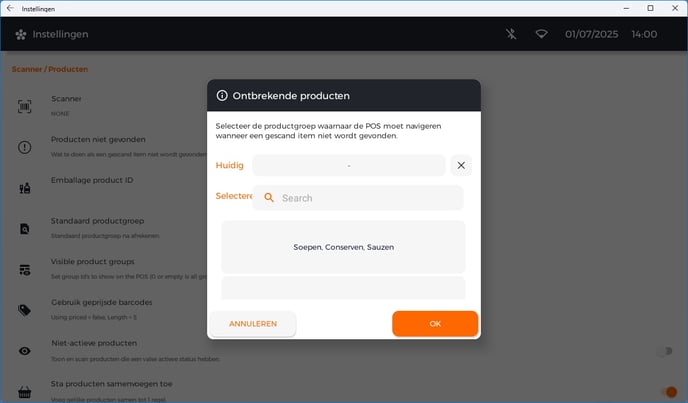Click the date 01/07/2025 in header
The height and width of the screenshot is (403, 688).
(591, 34)
